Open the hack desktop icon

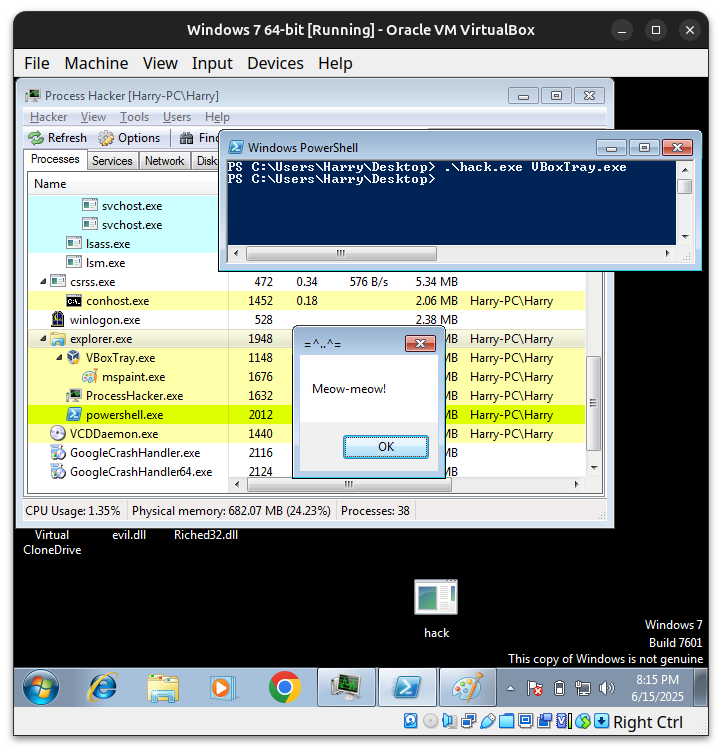[436, 607]
